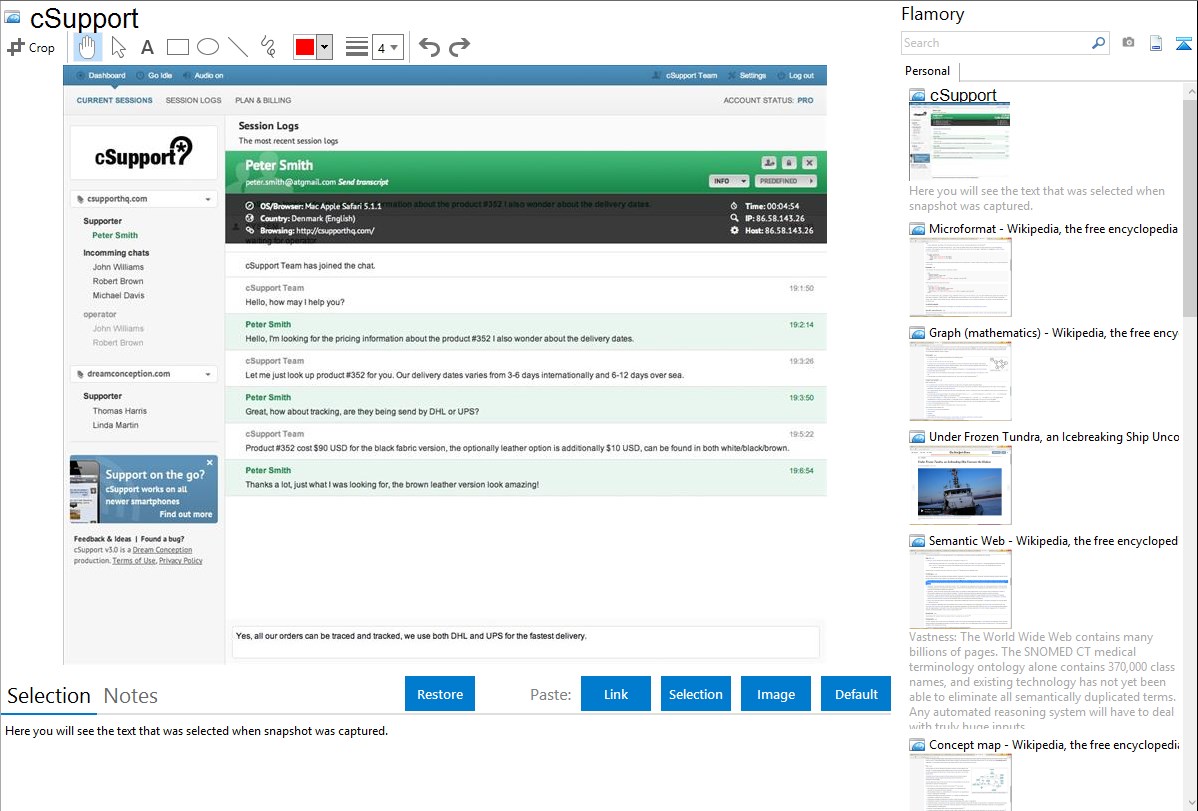Open the Concept map snapshot thumbnail
Image resolution: width=1198 pixels, height=811 pixels.
click(960, 782)
